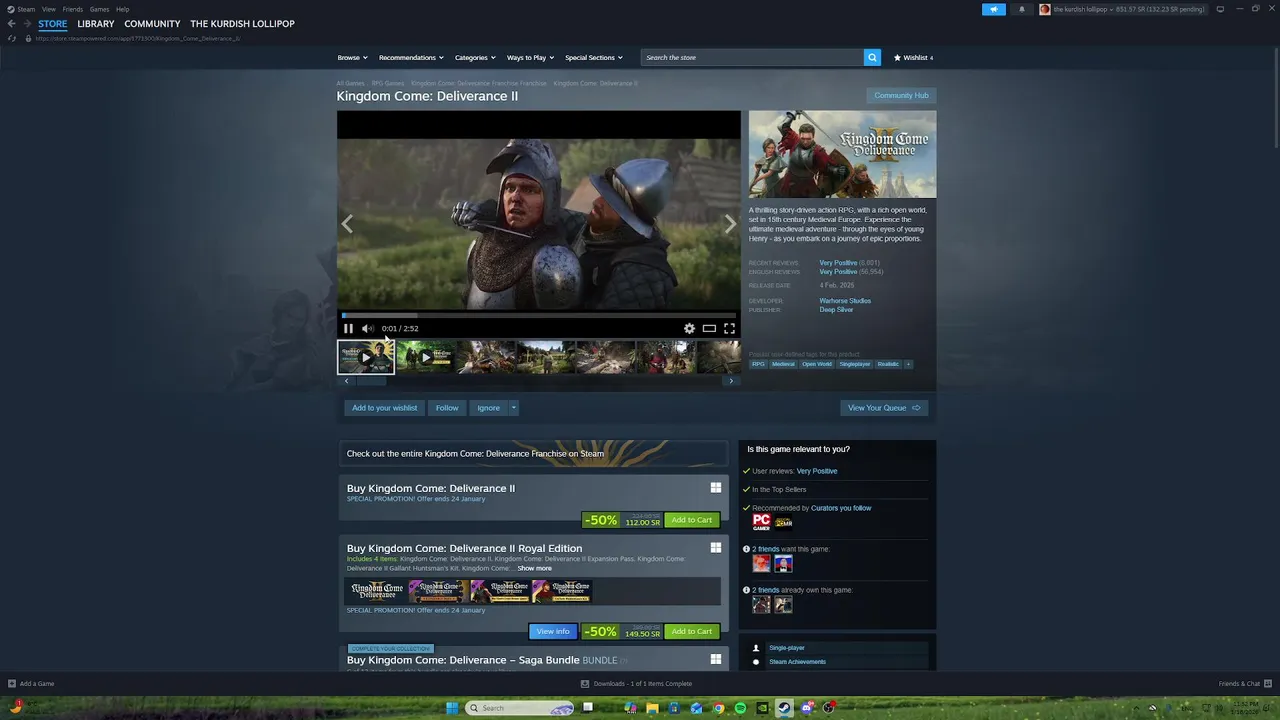
Task: Select the second trailer thumbnail
Action: point(425,357)
